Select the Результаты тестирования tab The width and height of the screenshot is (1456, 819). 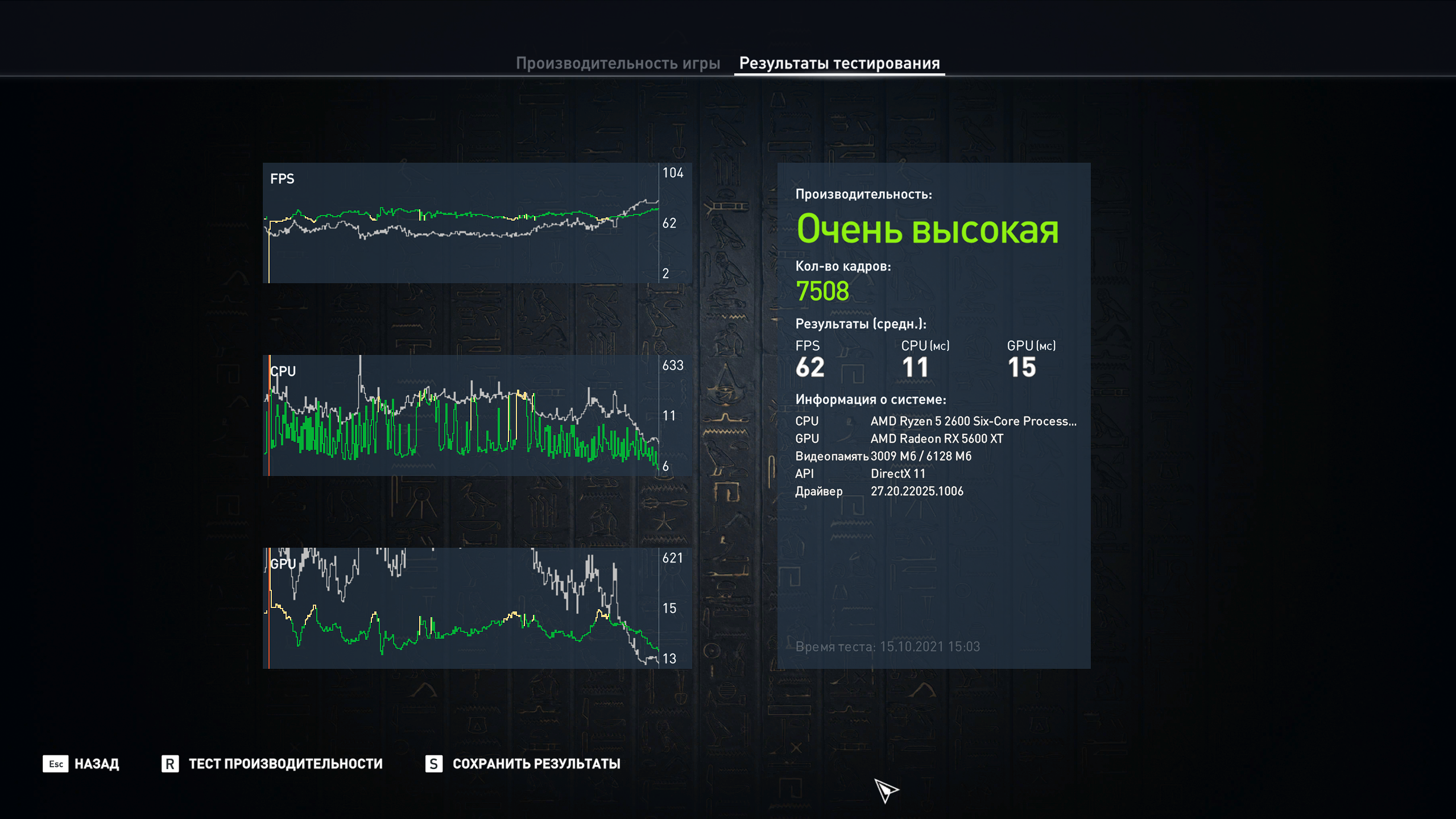(839, 63)
